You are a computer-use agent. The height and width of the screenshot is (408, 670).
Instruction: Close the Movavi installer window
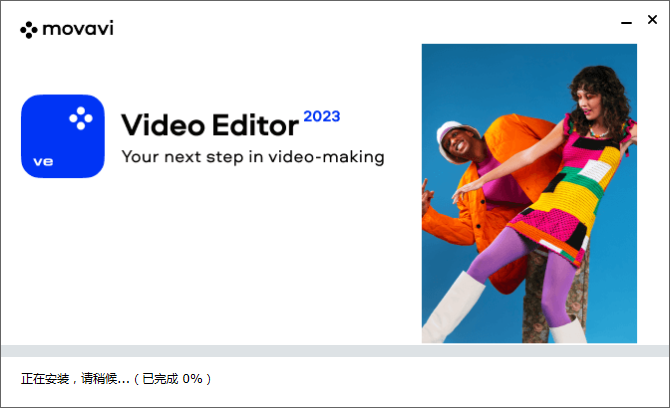point(652,20)
